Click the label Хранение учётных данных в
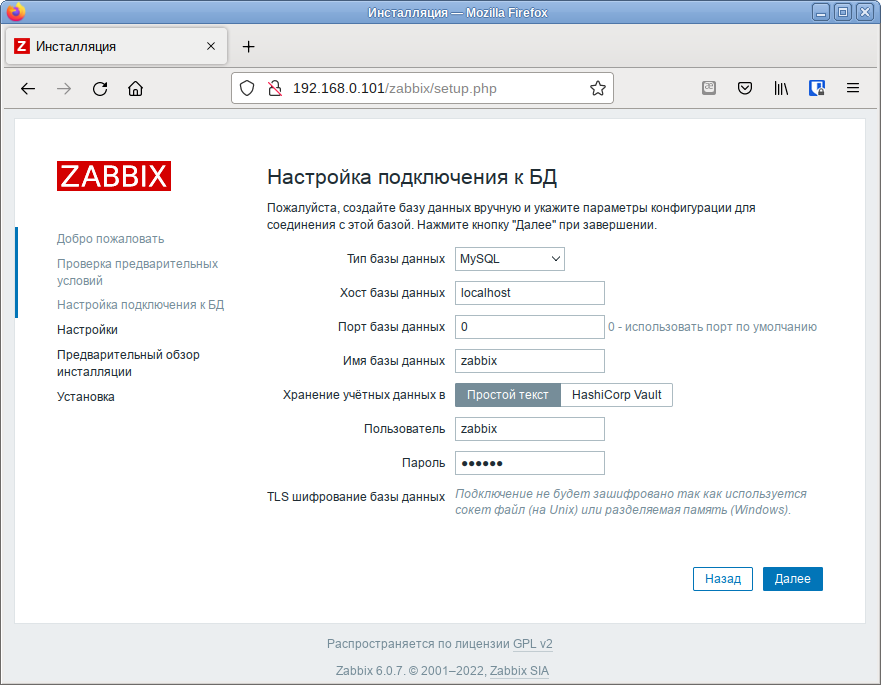This screenshot has height=685, width=881. (364, 395)
